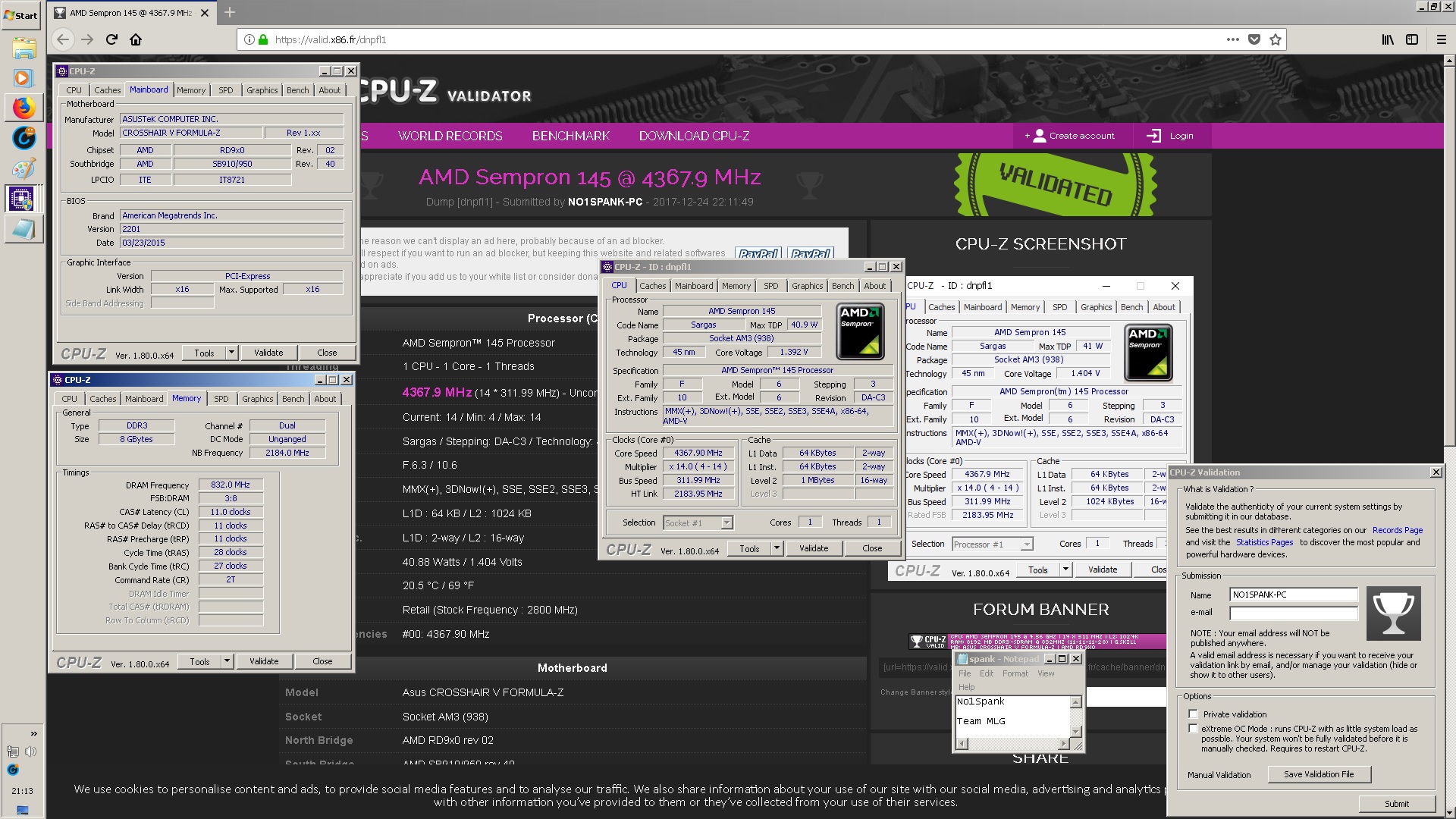Screen dimensions: 1456x819
Task: Open WORLD RECORDS in site navigation
Action: tap(450, 136)
